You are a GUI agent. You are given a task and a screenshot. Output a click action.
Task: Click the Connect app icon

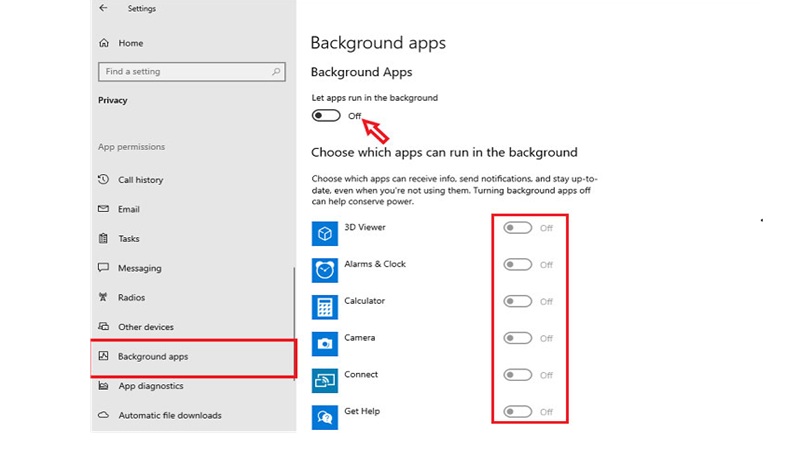[x=325, y=380]
